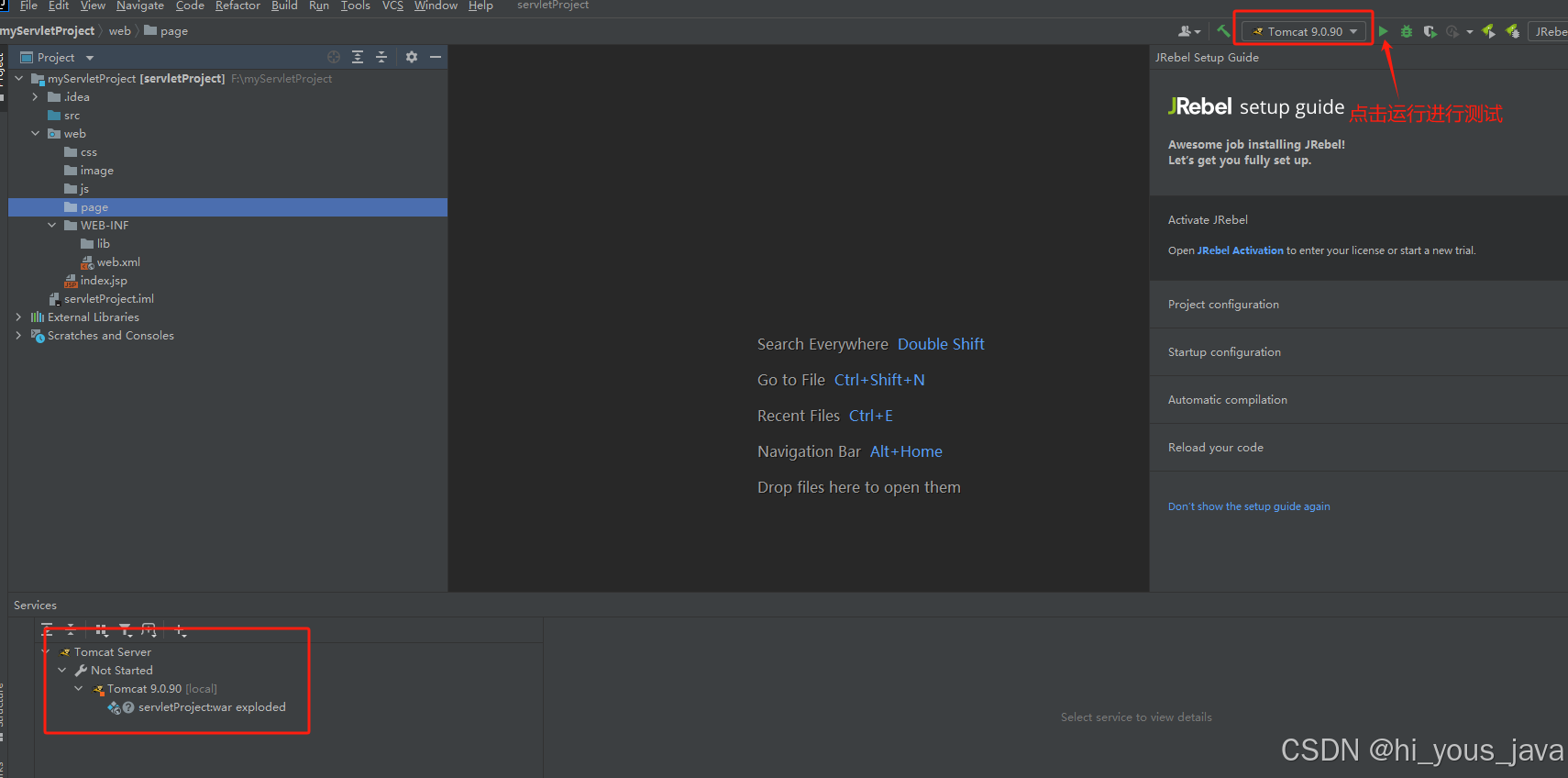The height and width of the screenshot is (778, 1568).
Task: Run with Coverage shield icon
Action: coord(1430,31)
